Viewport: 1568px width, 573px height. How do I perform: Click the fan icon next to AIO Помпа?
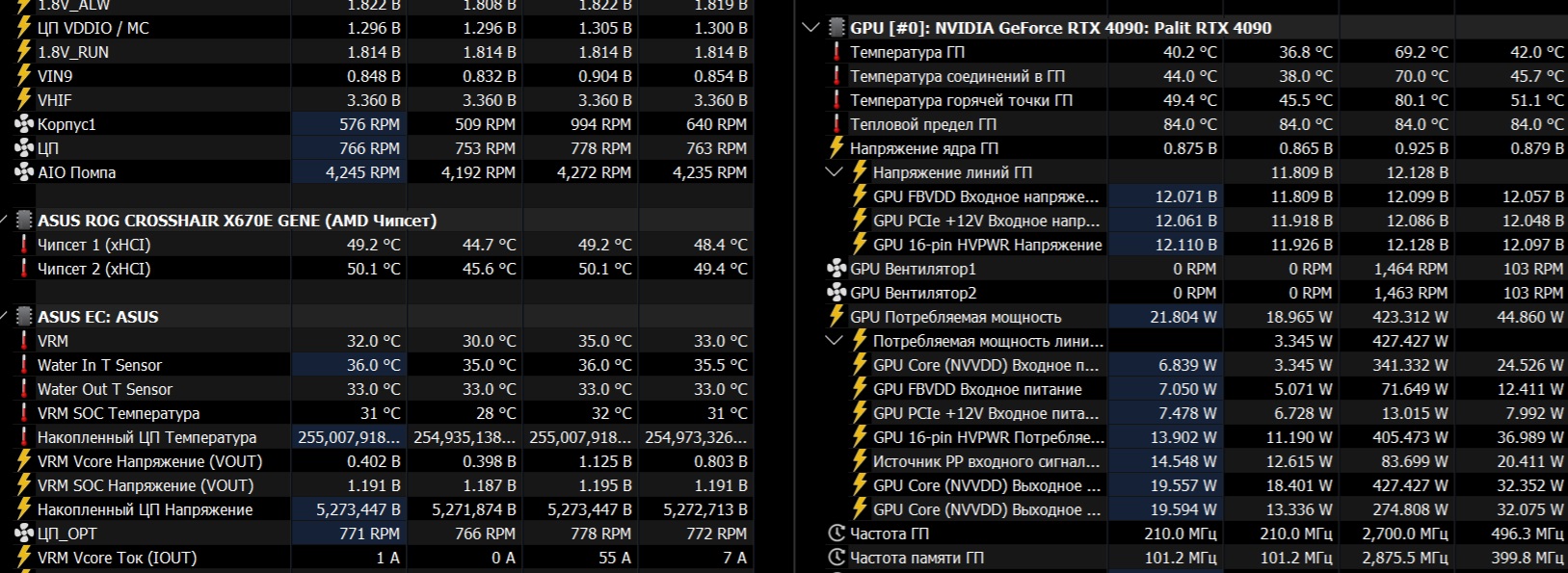pos(24,172)
